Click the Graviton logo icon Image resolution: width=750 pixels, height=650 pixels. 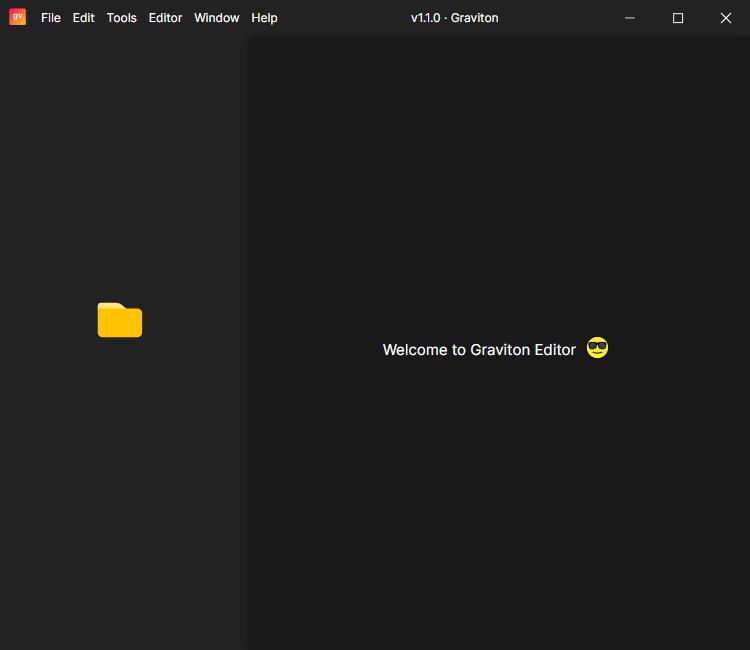click(17, 17)
